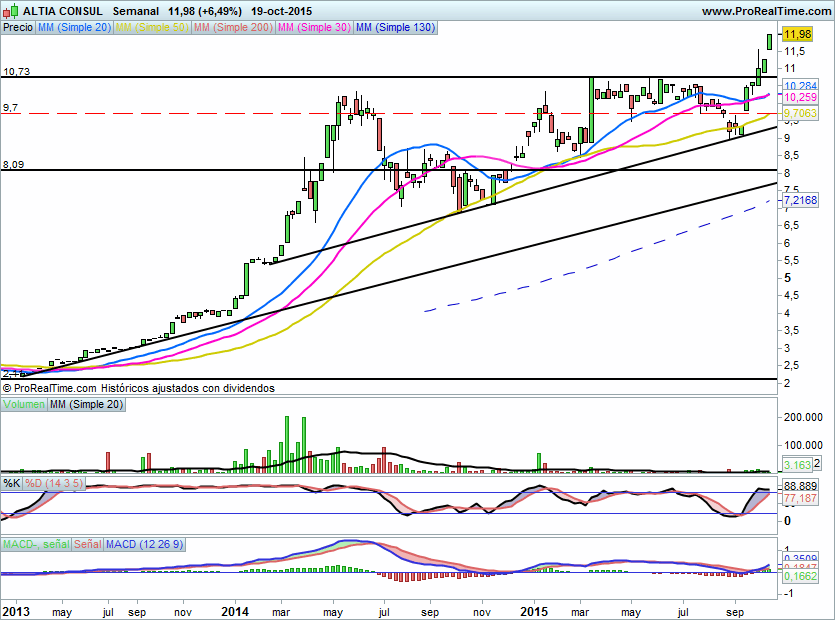The height and width of the screenshot is (620, 835).
Task: Click the 100.000 volume axis value
Action: point(803,445)
